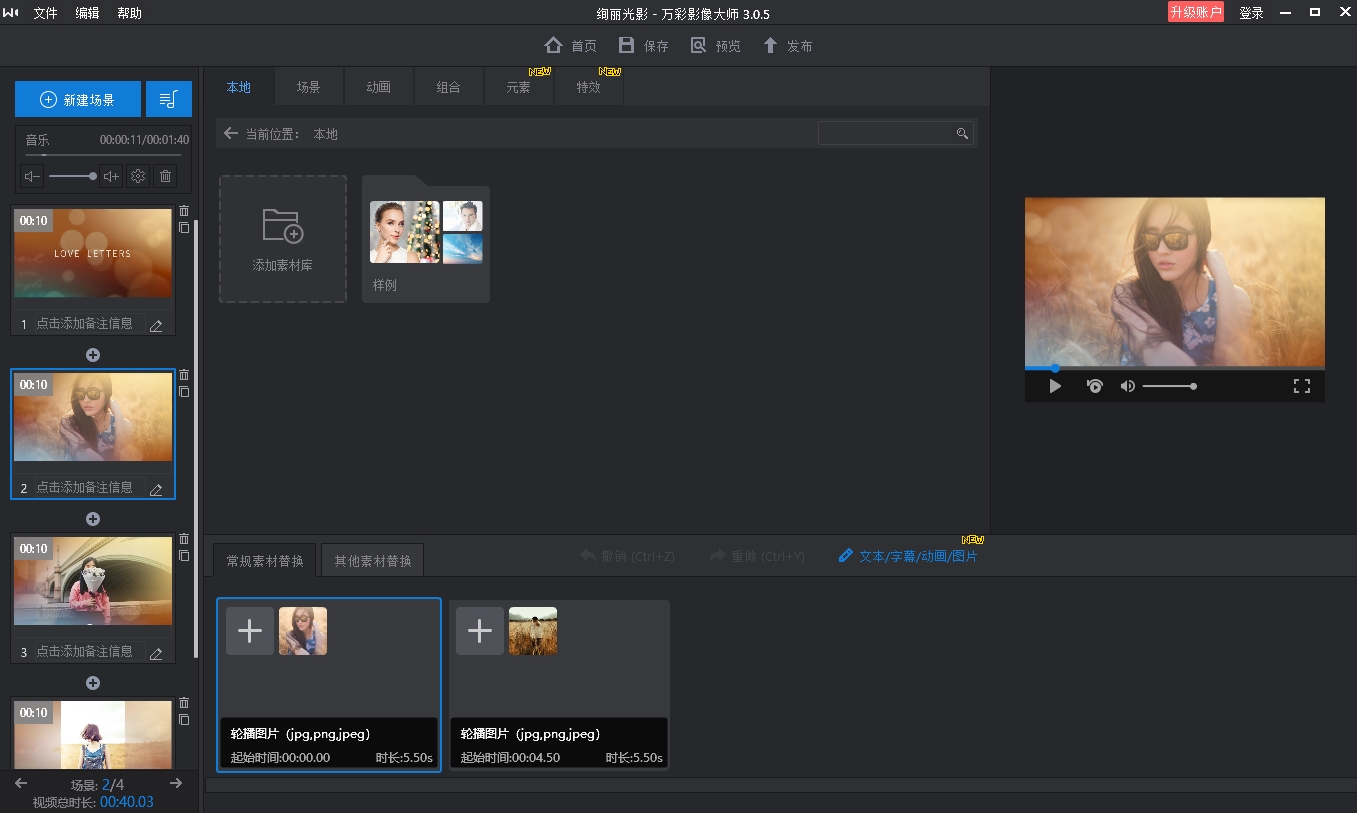This screenshot has width=1357, height=813.
Task: Delete scene 1 with its trash icon
Action: [183, 211]
